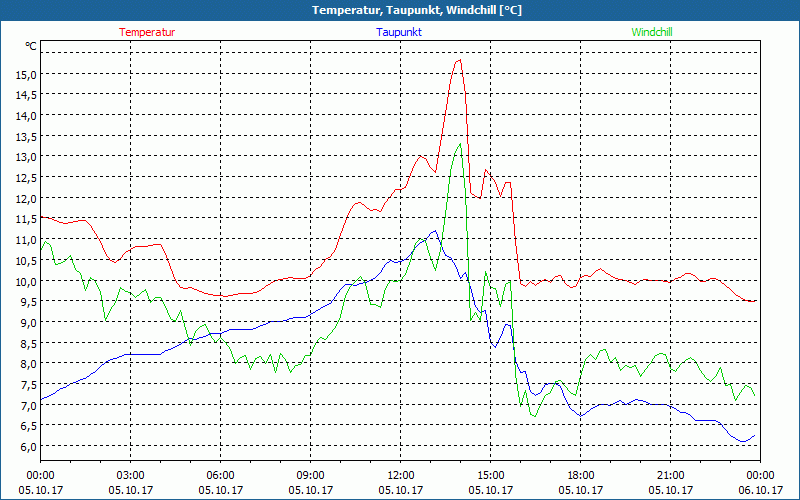Click the 9,0 y-axis value

(29, 322)
